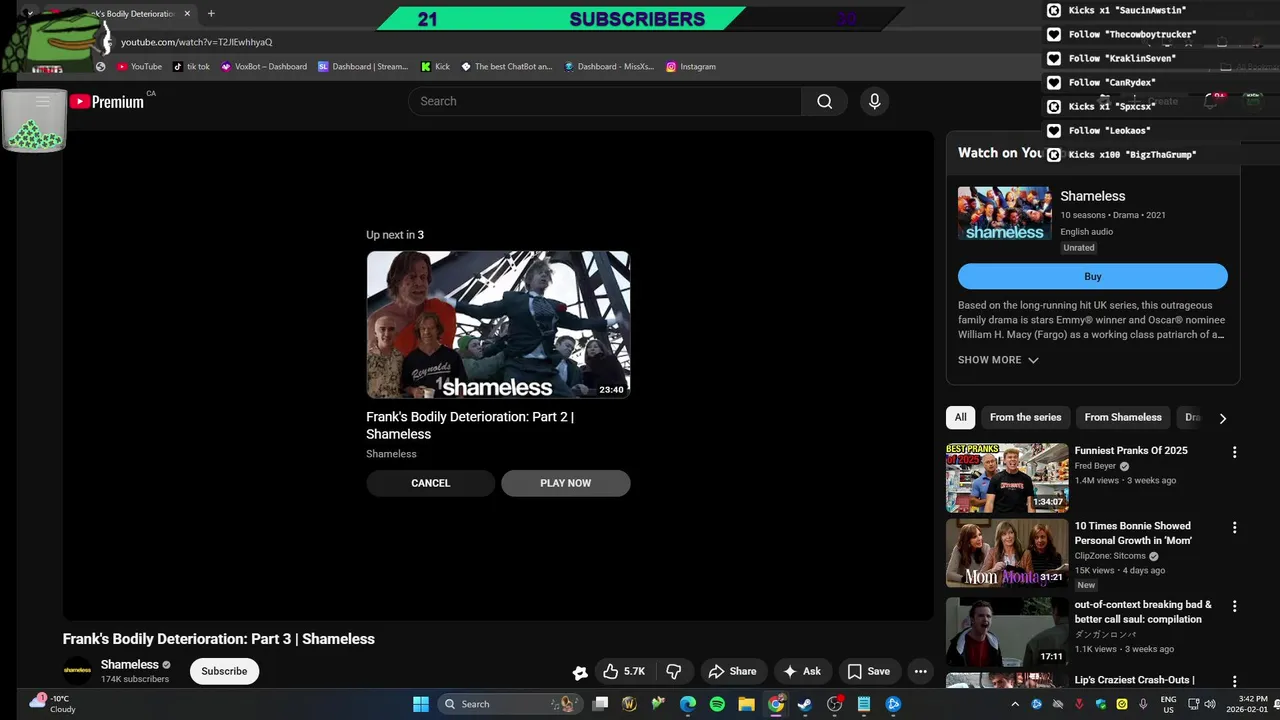This screenshot has width=1280, height=720.
Task: Click the Ask button
Action: click(x=802, y=671)
